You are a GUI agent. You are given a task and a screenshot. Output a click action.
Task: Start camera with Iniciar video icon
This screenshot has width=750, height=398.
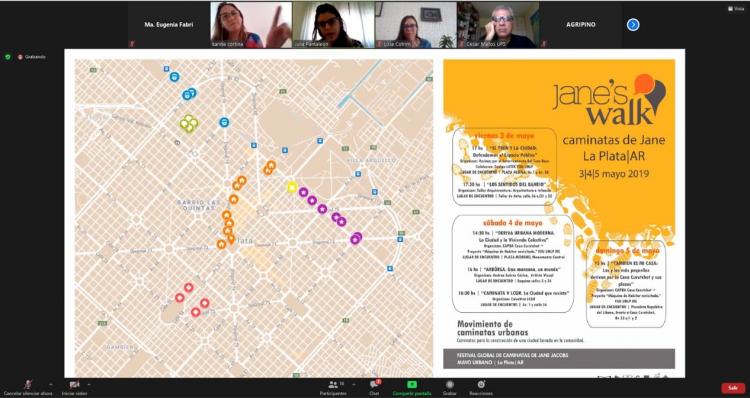tap(74, 384)
